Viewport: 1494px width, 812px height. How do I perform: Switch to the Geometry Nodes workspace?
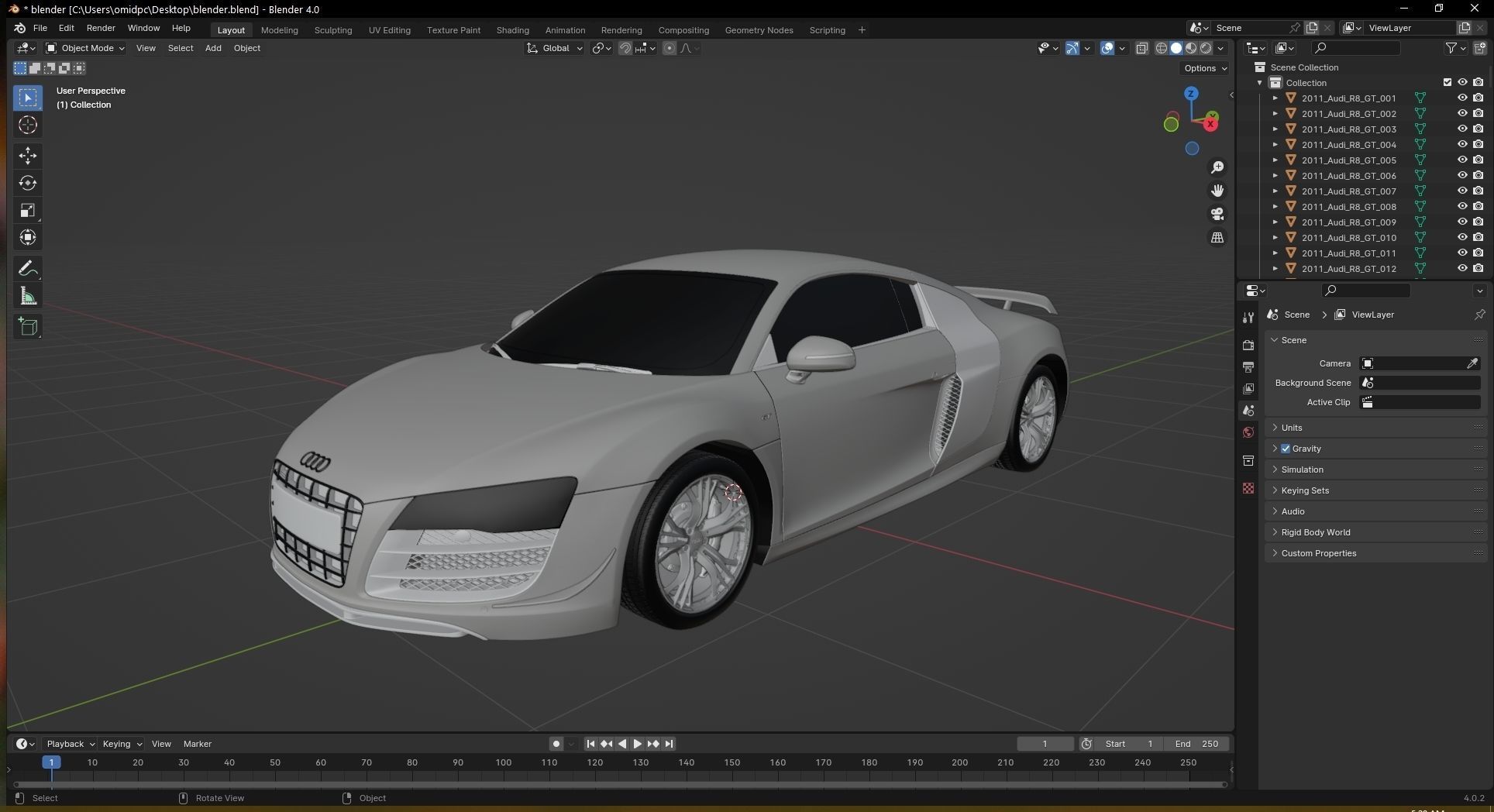click(759, 30)
